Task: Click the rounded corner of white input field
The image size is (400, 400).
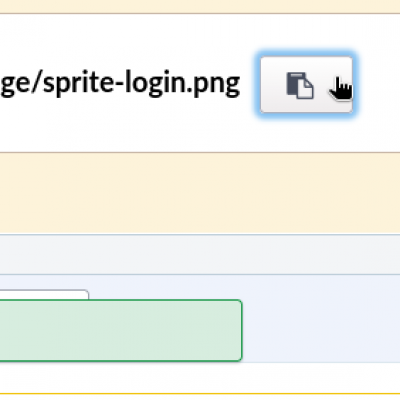Action: click(x=86, y=293)
